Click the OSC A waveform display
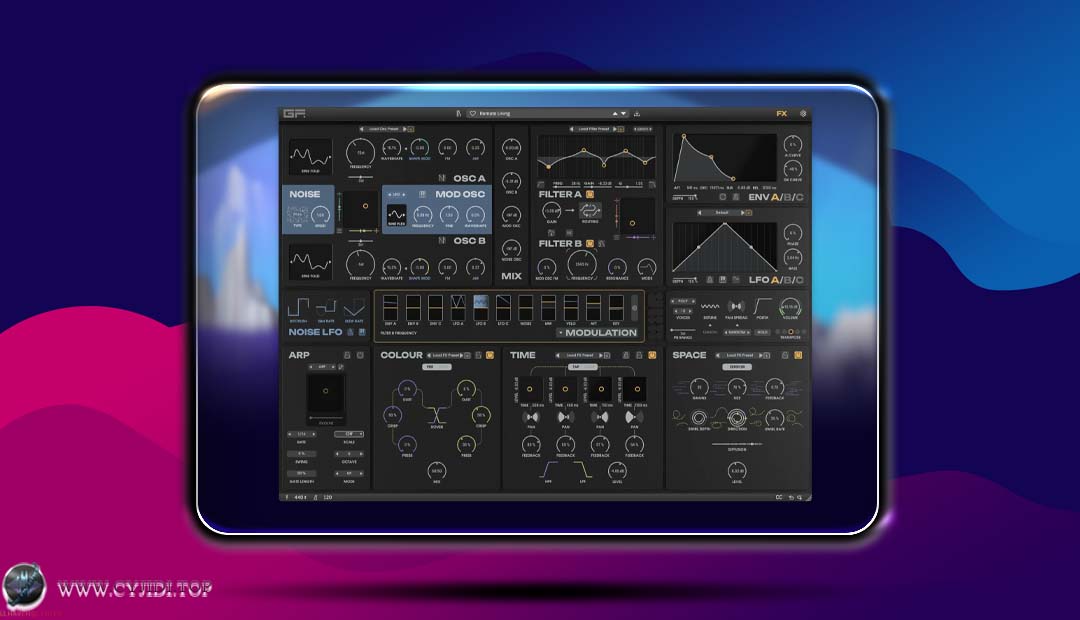The width and height of the screenshot is (1080, 620). 310,156
